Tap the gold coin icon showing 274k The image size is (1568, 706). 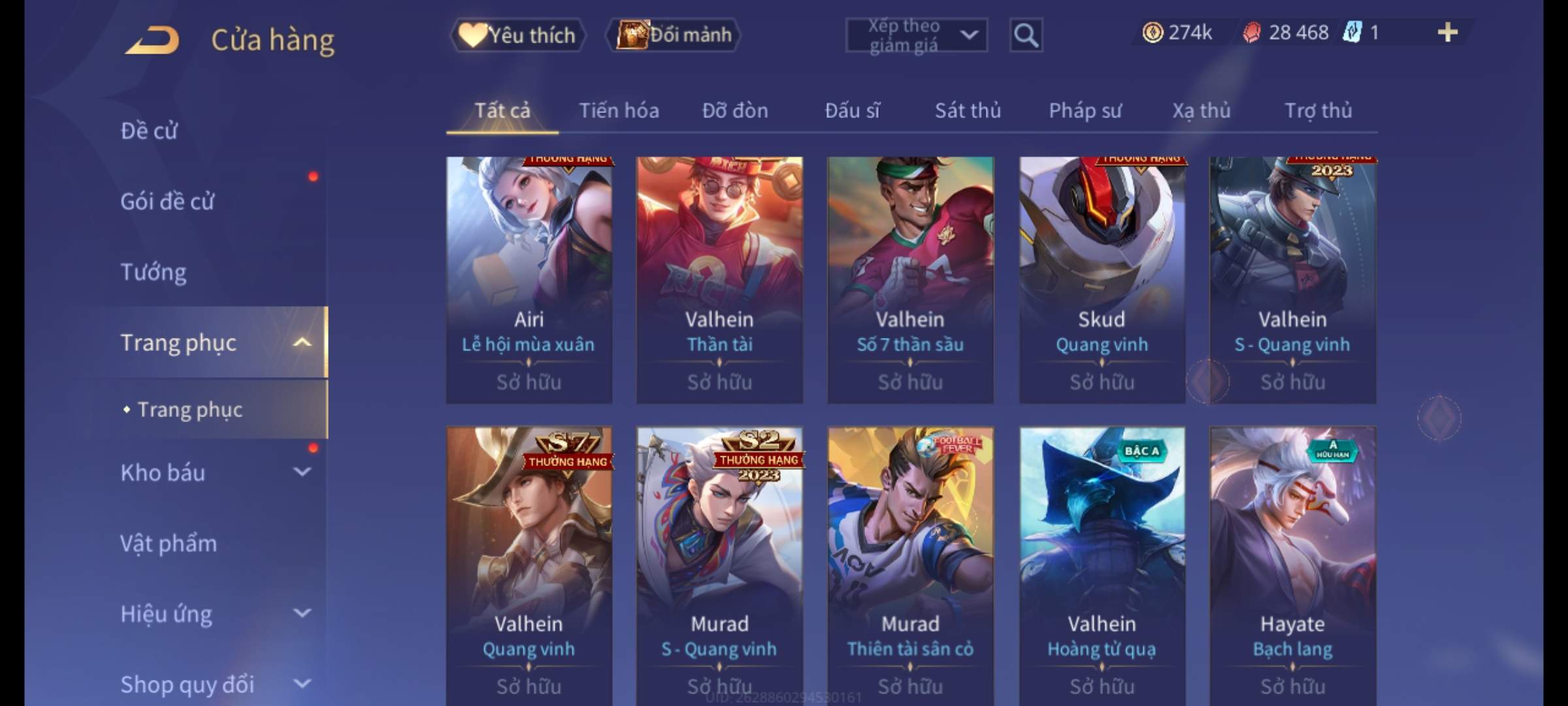pos(1152,32)
